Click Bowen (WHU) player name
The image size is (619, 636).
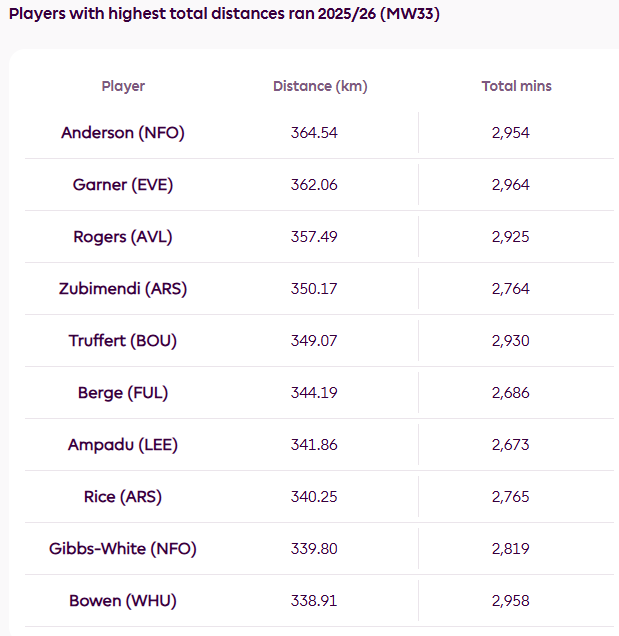click(x=123, y=601)
